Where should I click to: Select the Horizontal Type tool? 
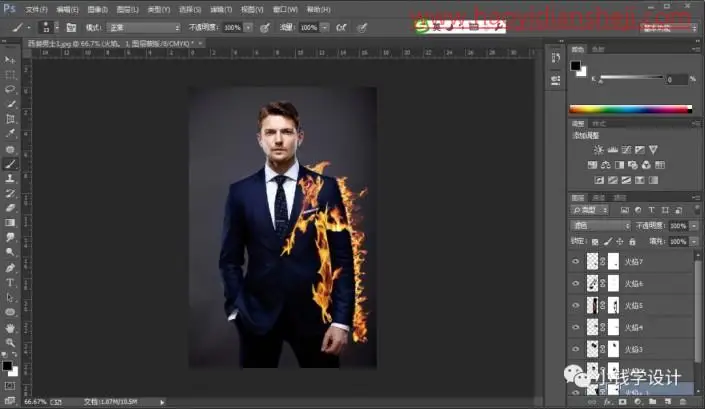pyautogui.click(x=10, y=283)
